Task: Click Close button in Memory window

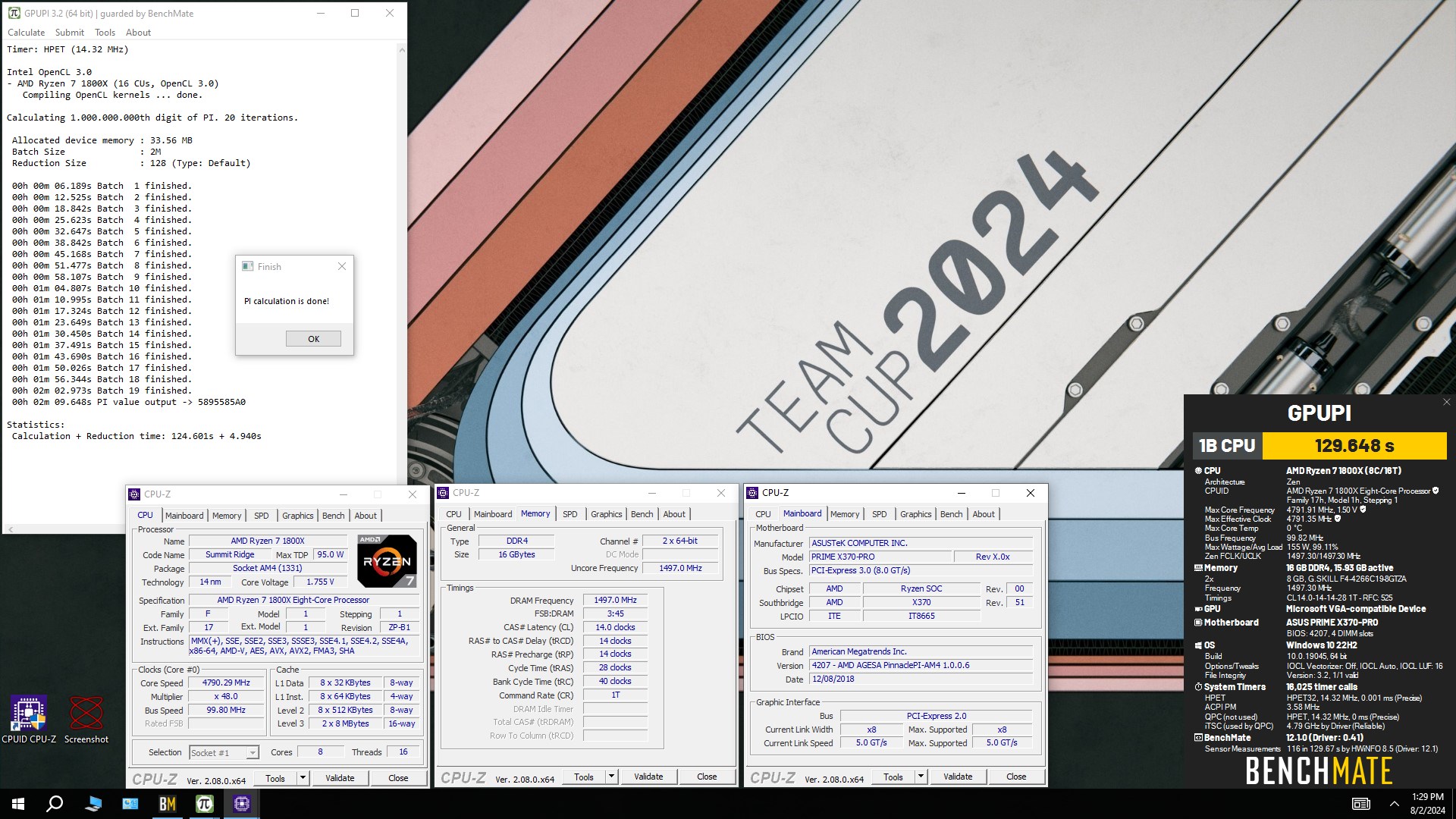Action: point(707,777)
